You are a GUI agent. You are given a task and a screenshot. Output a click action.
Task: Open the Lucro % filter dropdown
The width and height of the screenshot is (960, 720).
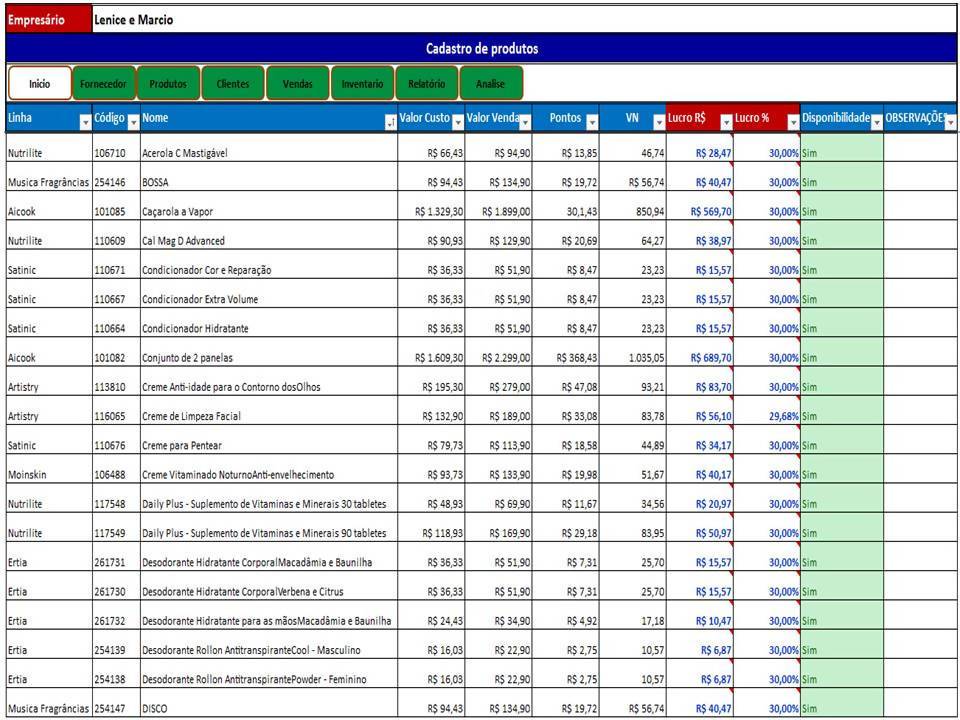coord(793,123)
